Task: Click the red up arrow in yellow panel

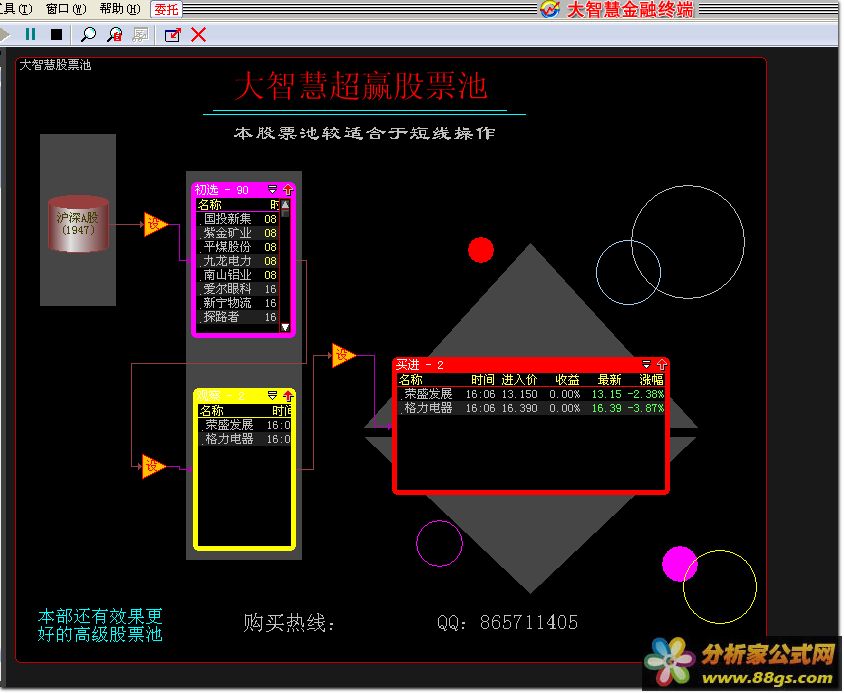Action: click(x=288, y=396)
